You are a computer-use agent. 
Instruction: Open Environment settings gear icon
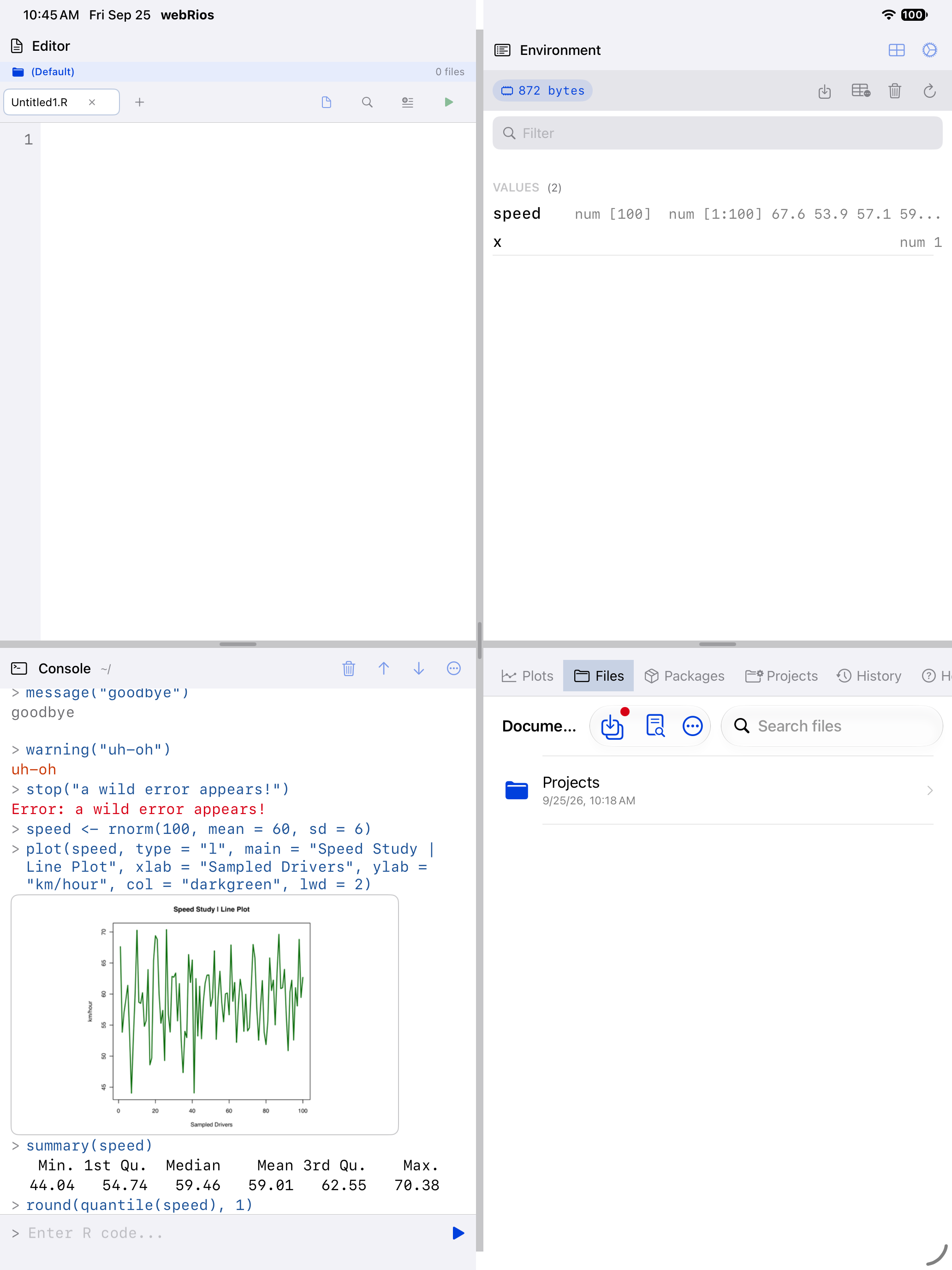point(929,50)
